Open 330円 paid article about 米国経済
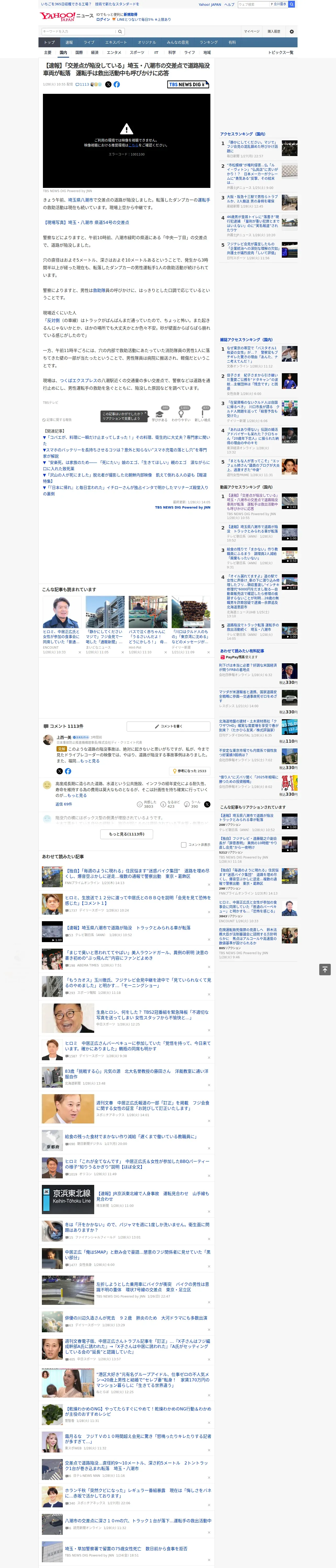 248,668
